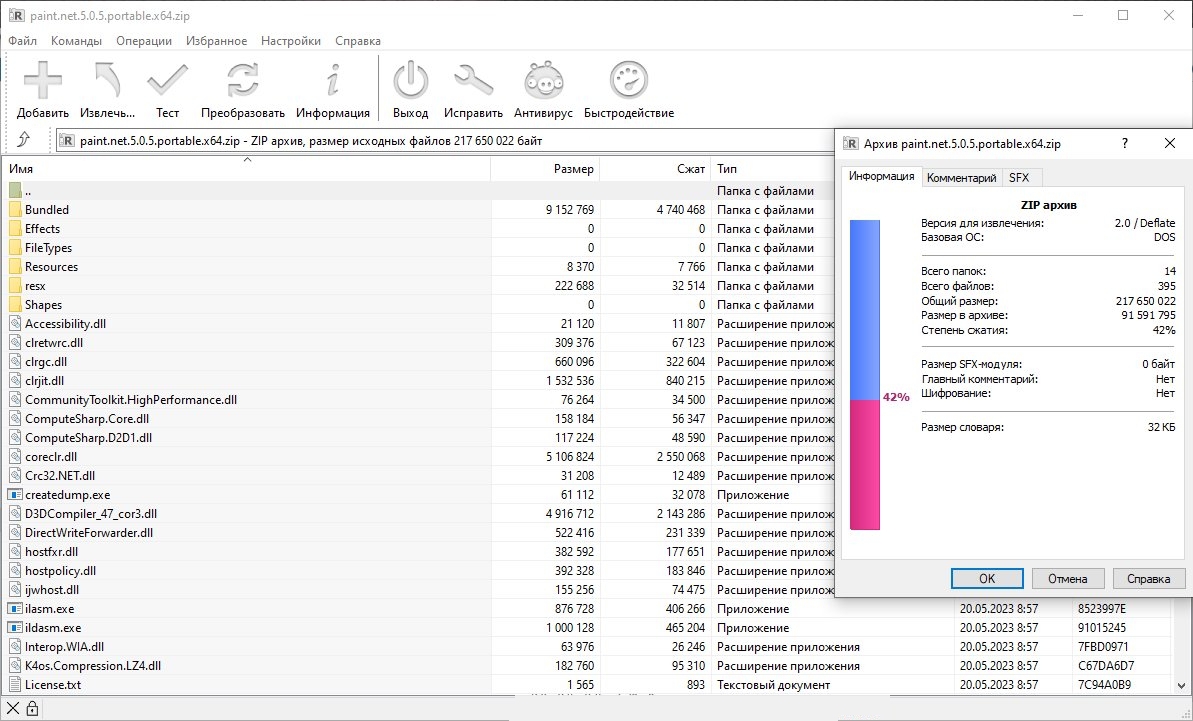
Task: Select the parent '..' folder row
Action: click(418, 191)
